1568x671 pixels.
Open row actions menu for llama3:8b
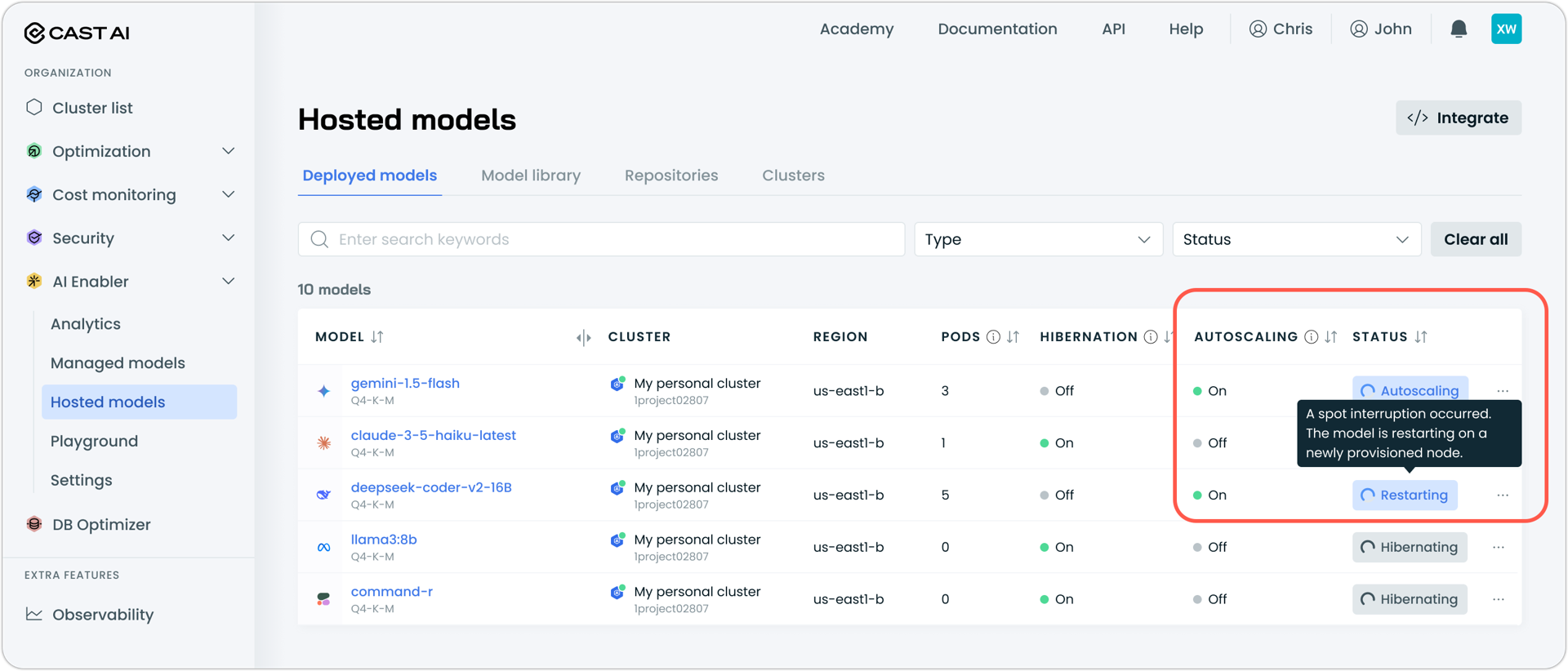click(x=1499, y=548)
